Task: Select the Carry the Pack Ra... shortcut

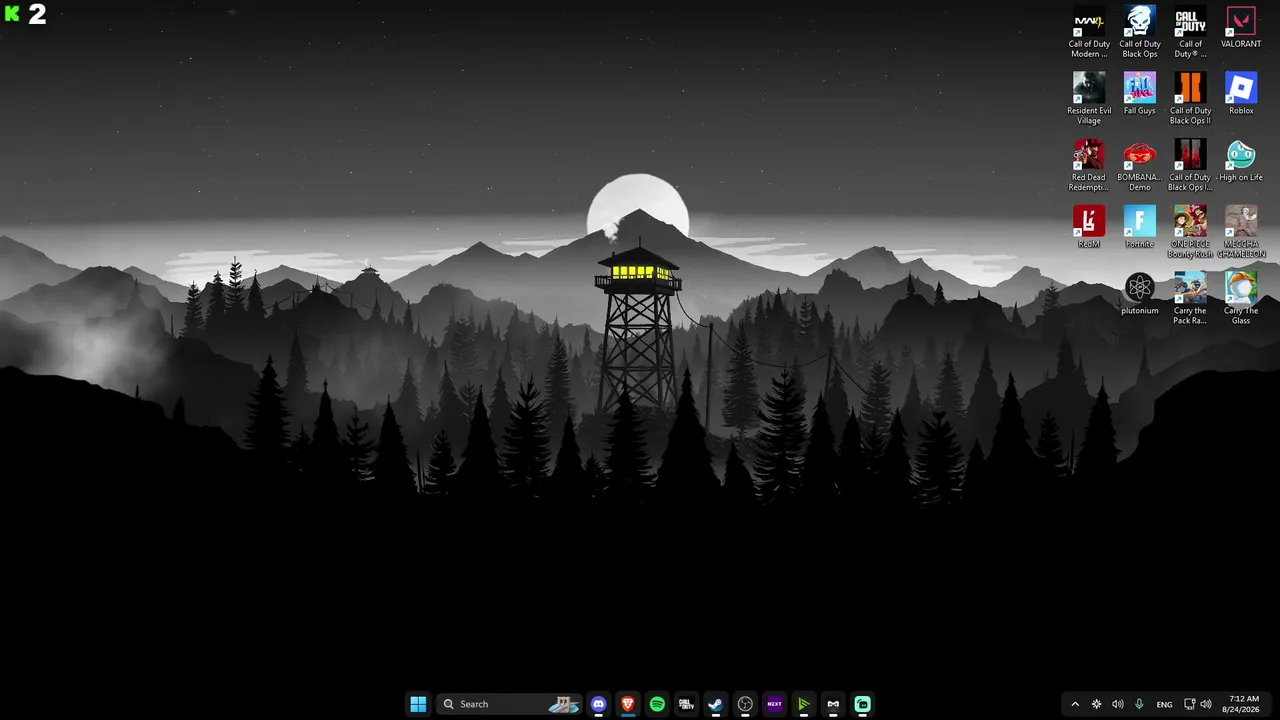Action: coord(1190,299)
